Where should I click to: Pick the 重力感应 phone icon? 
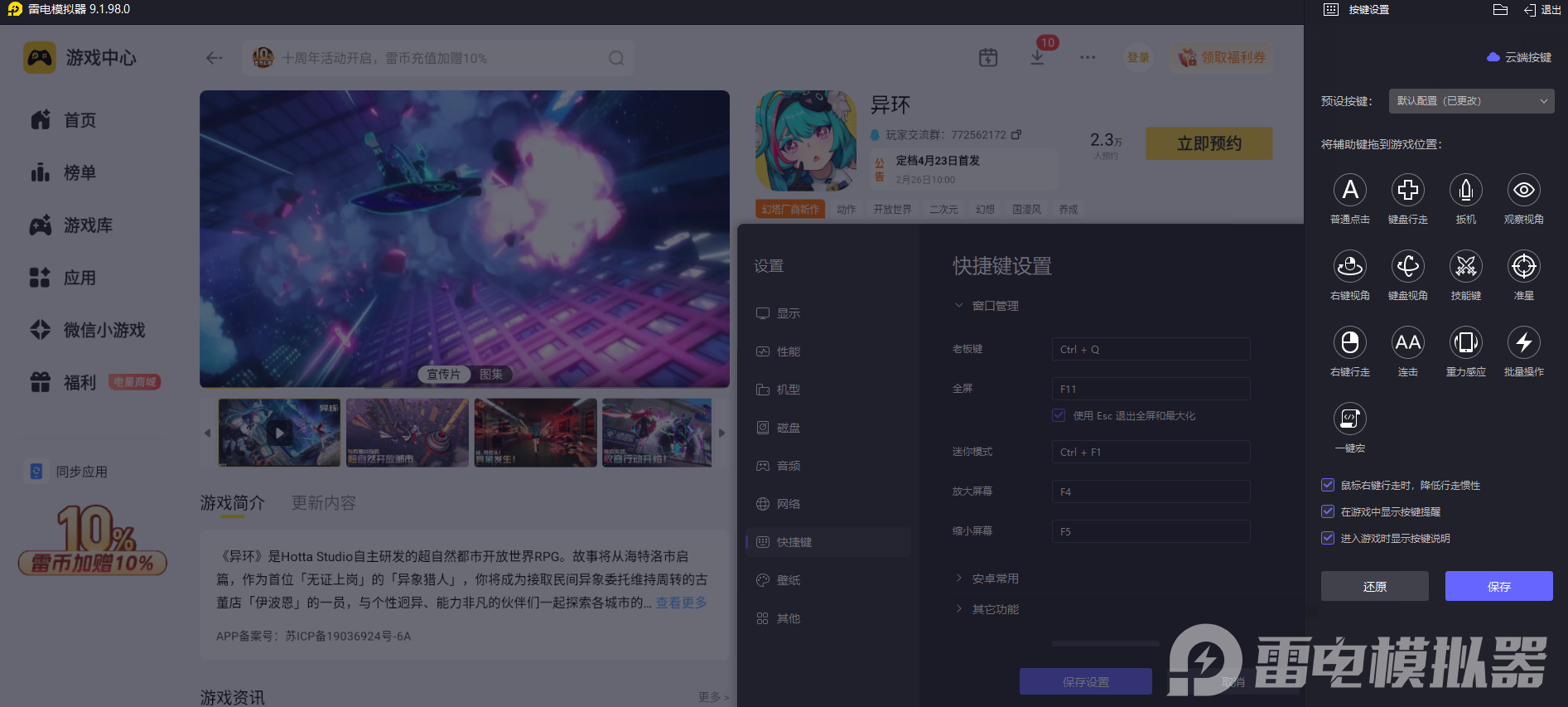point(1466,342)
